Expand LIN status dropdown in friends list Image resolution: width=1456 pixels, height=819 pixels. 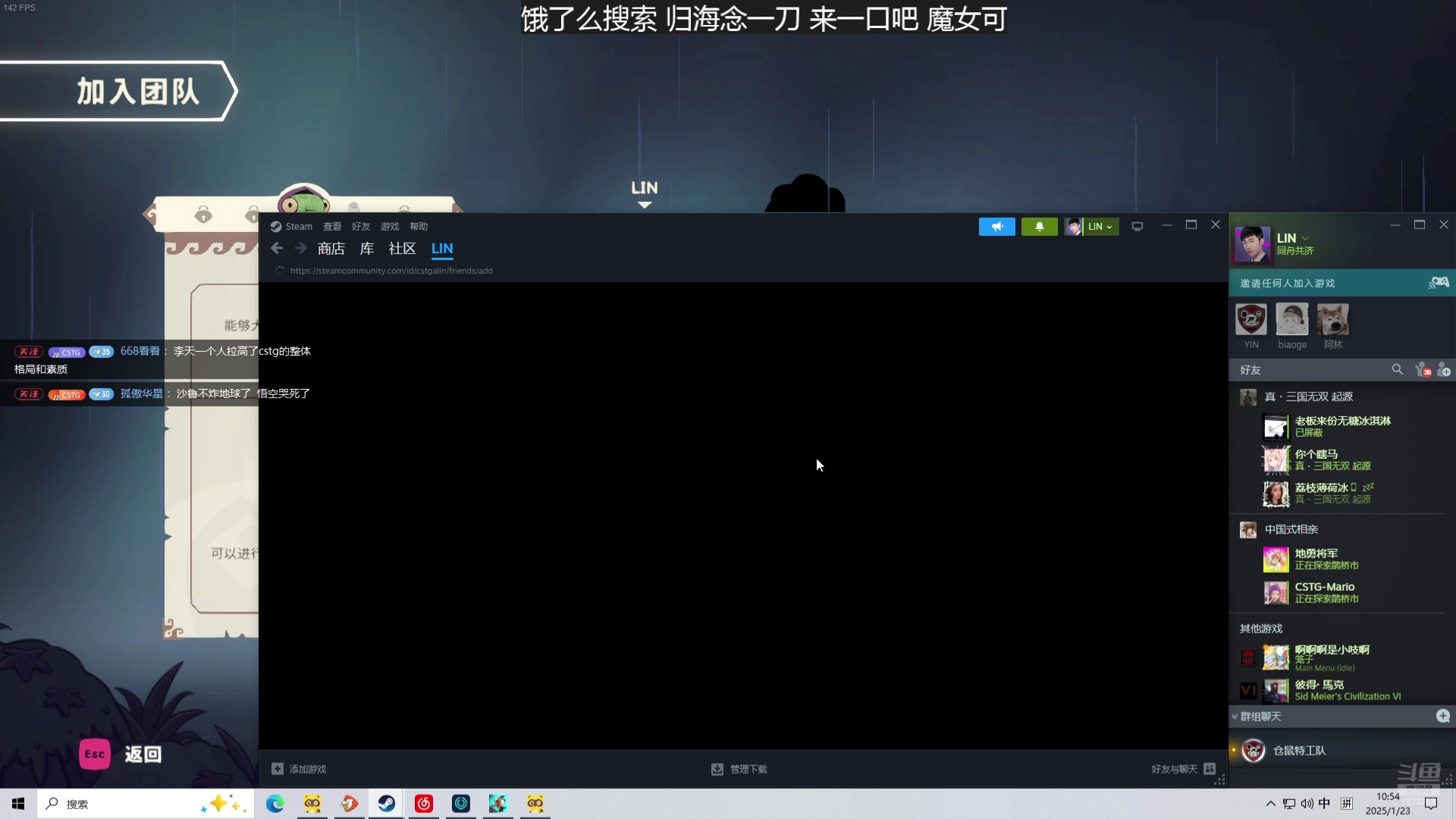pos(1305,238)
